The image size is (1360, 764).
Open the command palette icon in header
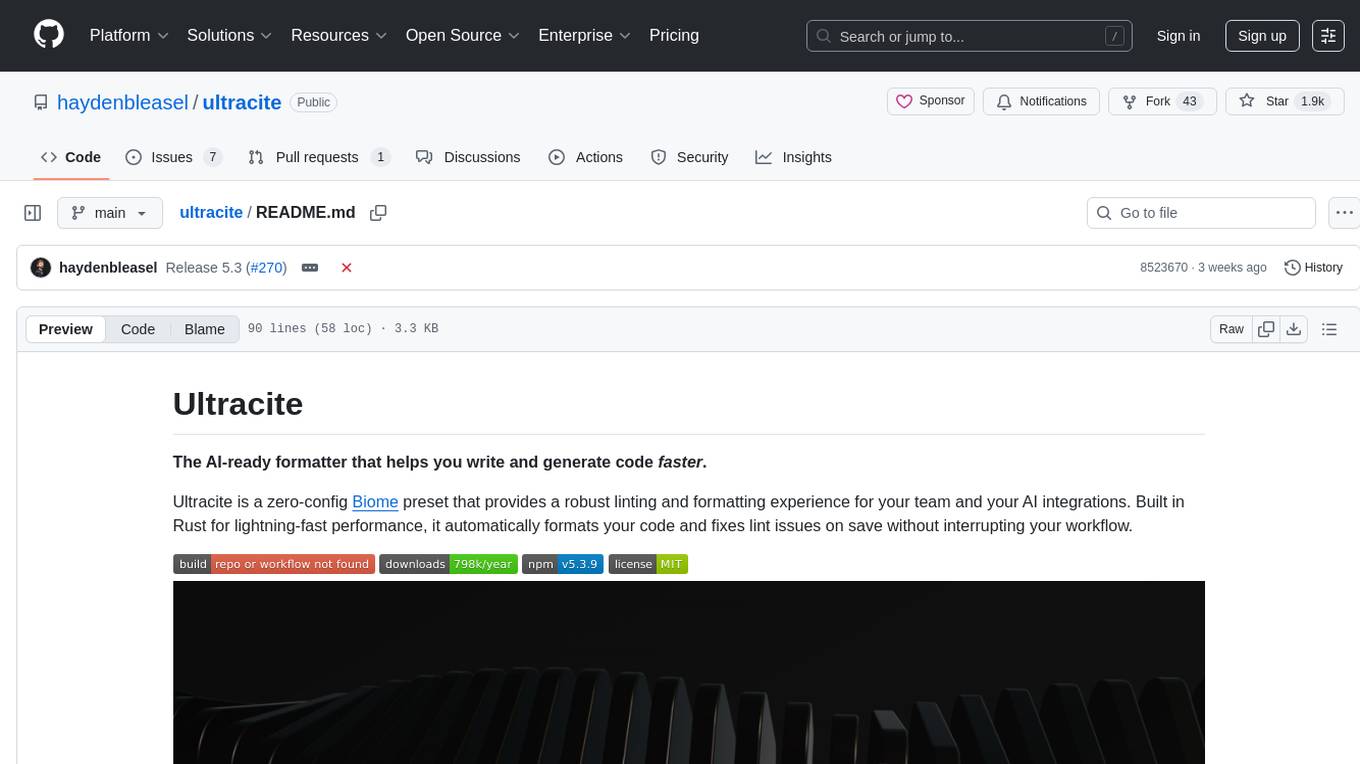1328,35
